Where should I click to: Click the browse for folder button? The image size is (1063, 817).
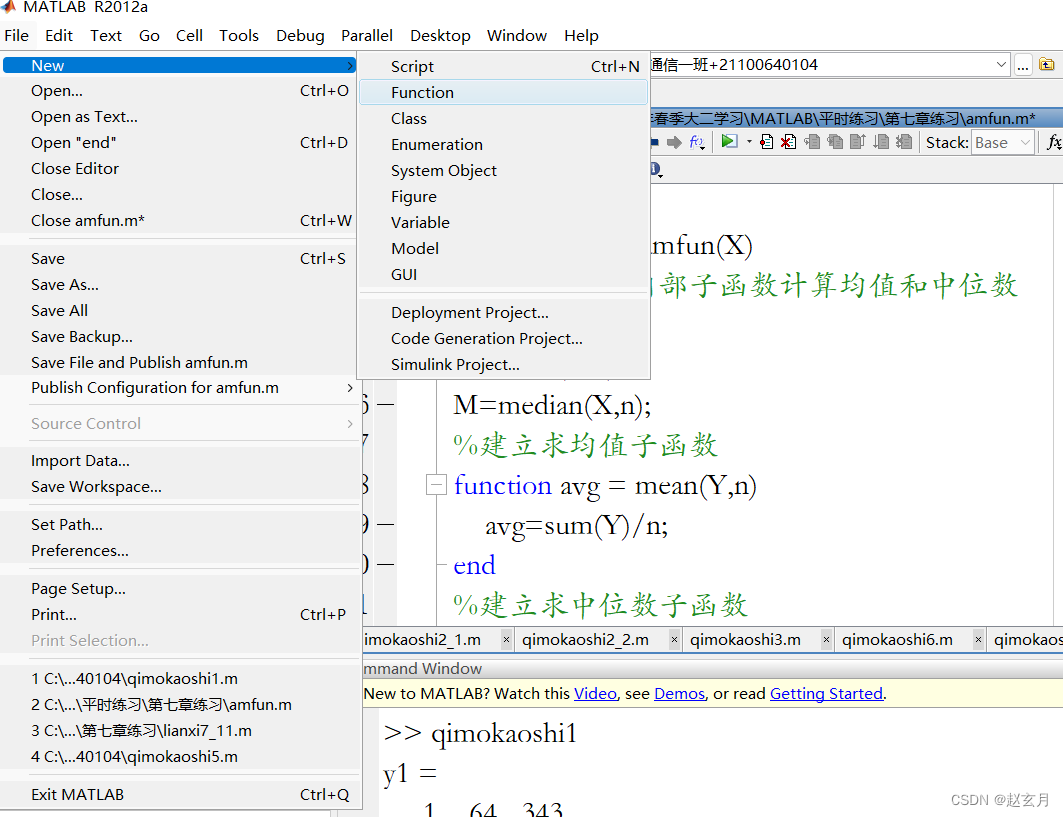click(1023, 65)
